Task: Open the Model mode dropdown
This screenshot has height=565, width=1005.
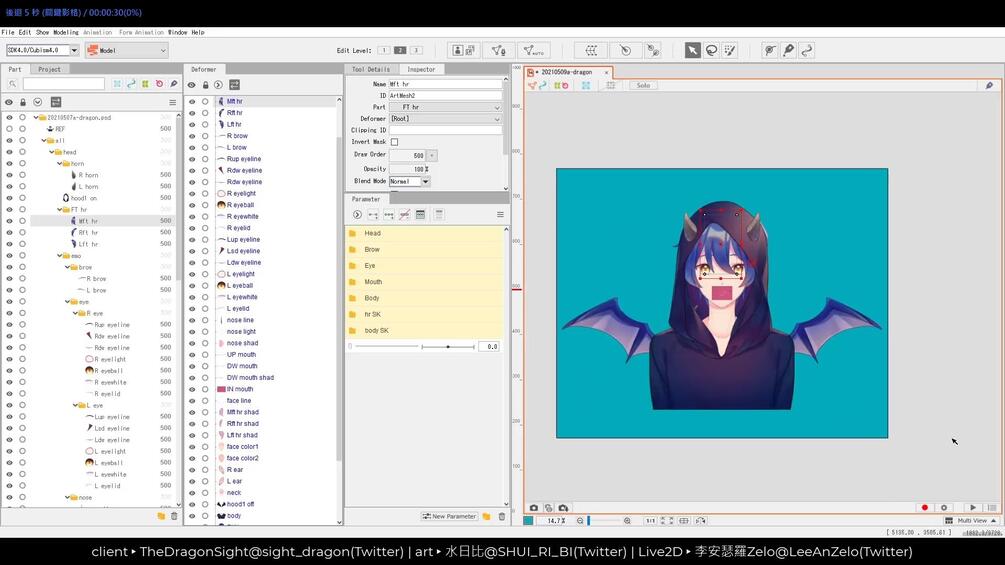Action: pyautogui.click(x=126, y=50)
